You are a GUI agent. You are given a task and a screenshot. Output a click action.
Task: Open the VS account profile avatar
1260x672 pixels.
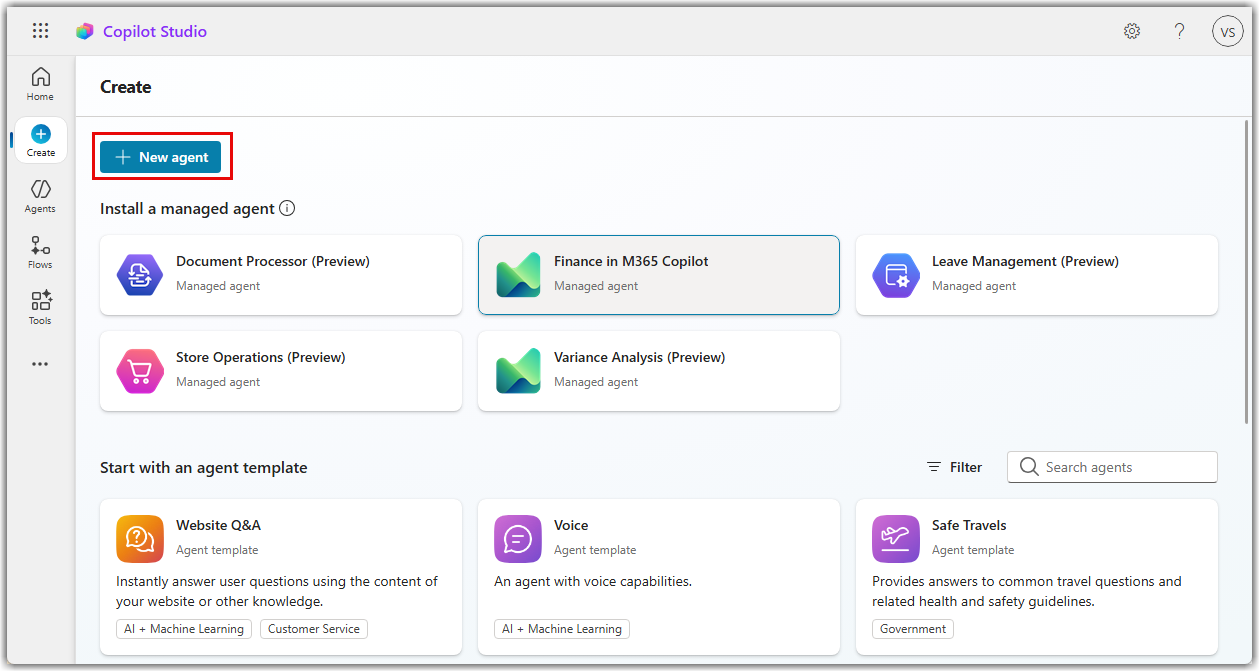click(x=1227, y=31)
